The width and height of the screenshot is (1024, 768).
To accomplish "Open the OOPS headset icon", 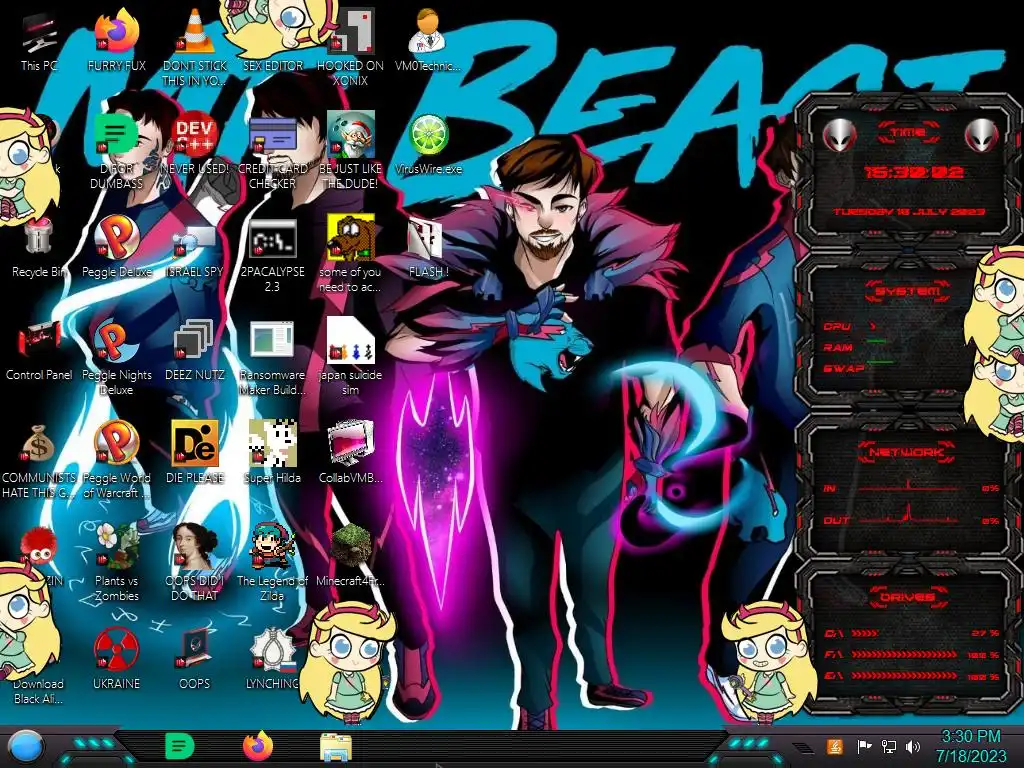I will click(x=195, y=658).
